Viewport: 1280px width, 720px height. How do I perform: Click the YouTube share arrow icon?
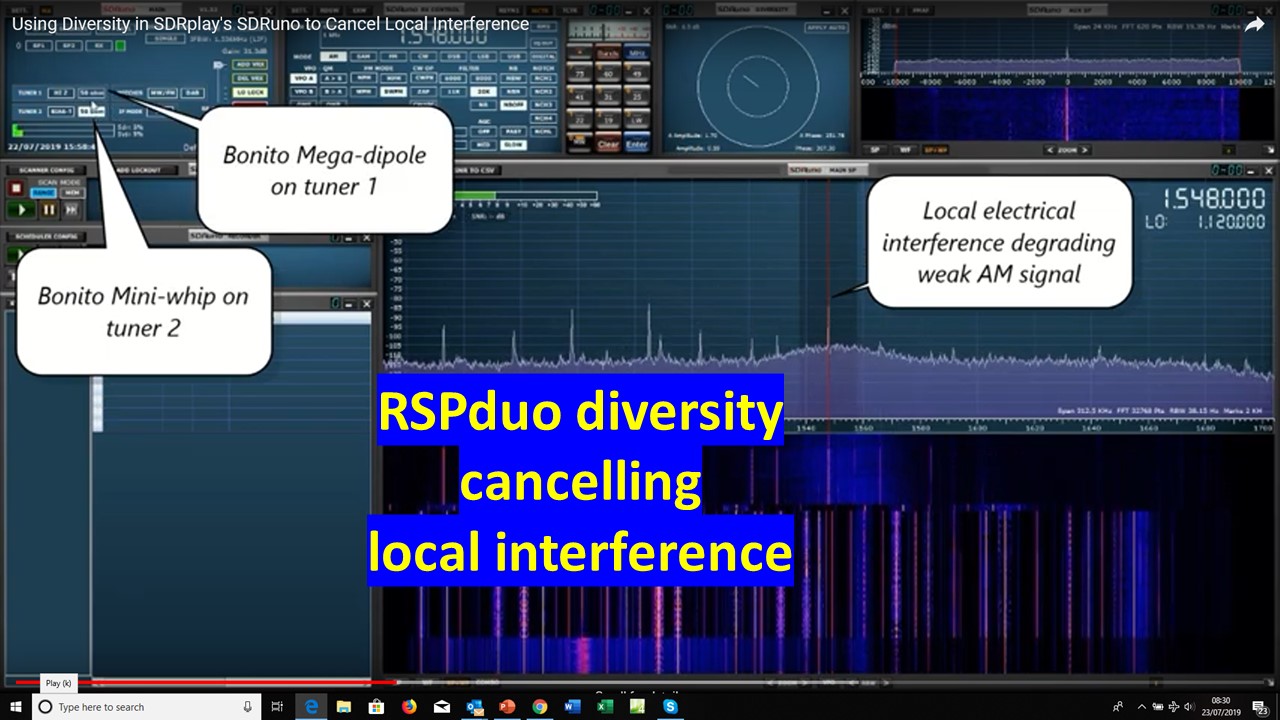1254,25
